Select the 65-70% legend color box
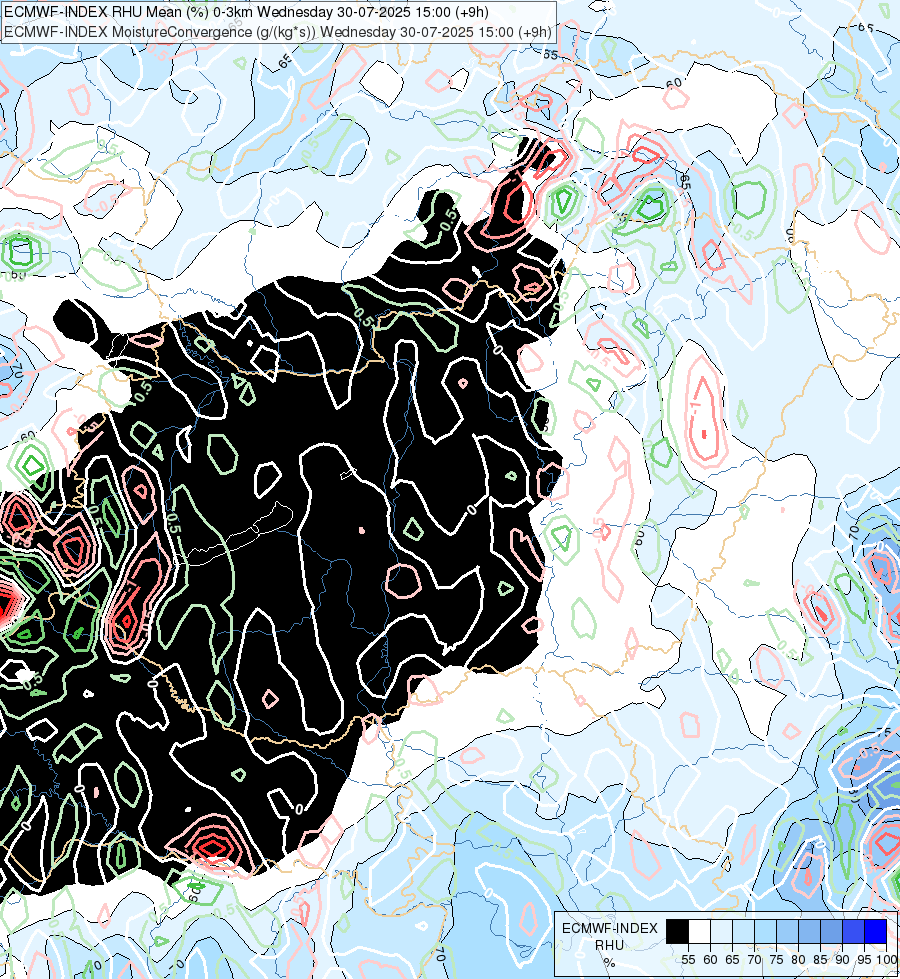Screen dimensions: 900x979 [x=743, y=932]
